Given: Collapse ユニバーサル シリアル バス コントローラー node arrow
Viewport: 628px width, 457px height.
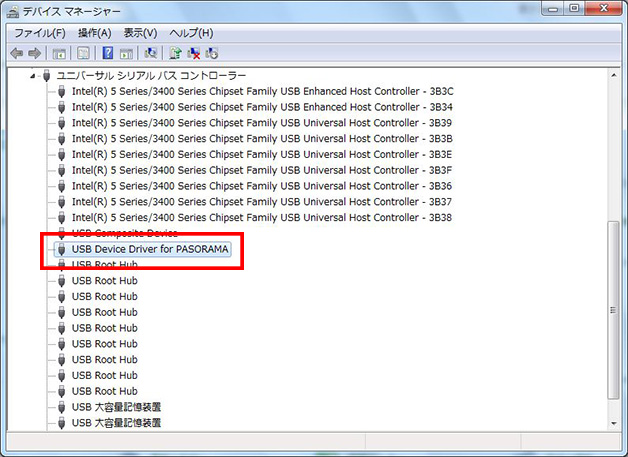Looking at the screenshot, I should click(32, 76).
